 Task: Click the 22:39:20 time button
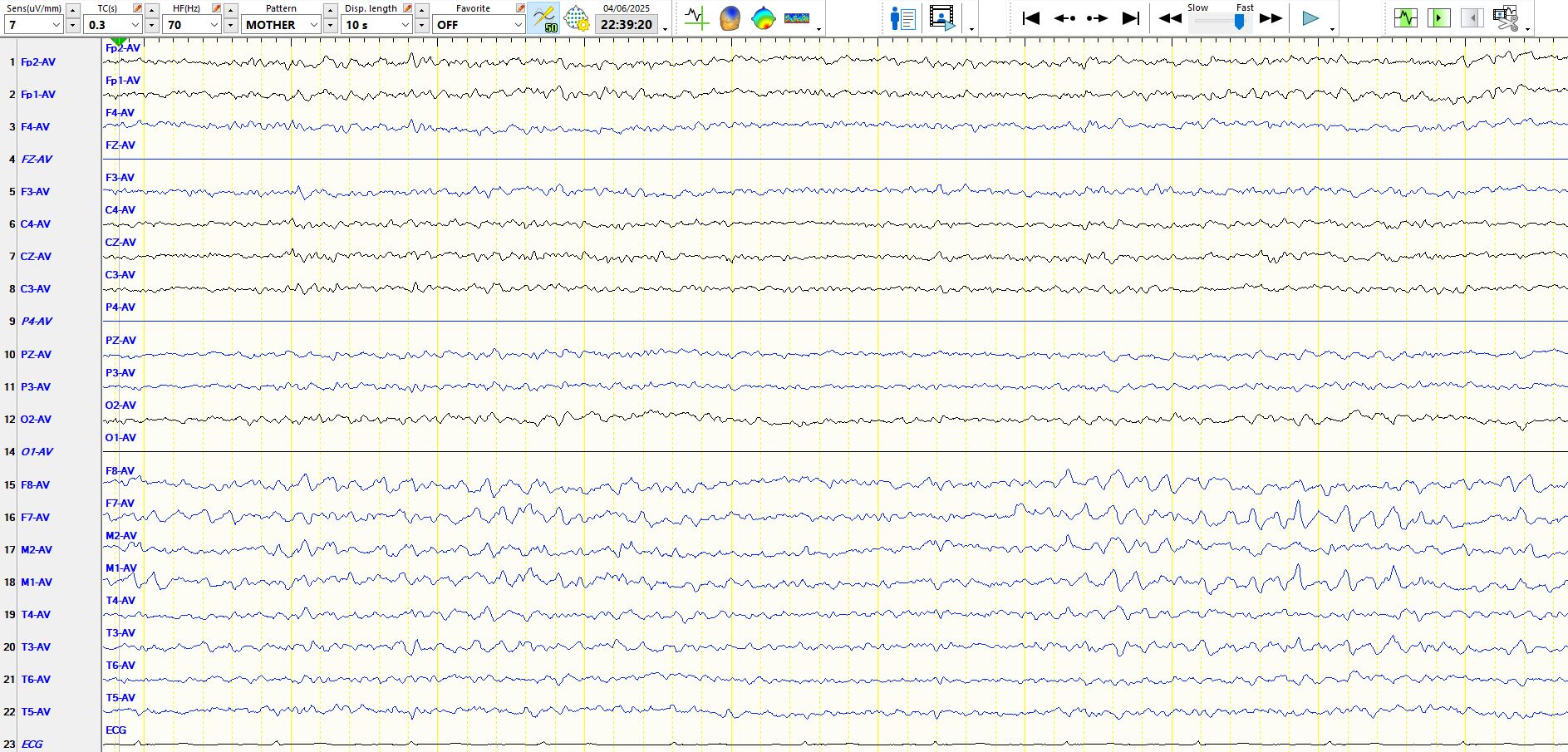[627, 25]
